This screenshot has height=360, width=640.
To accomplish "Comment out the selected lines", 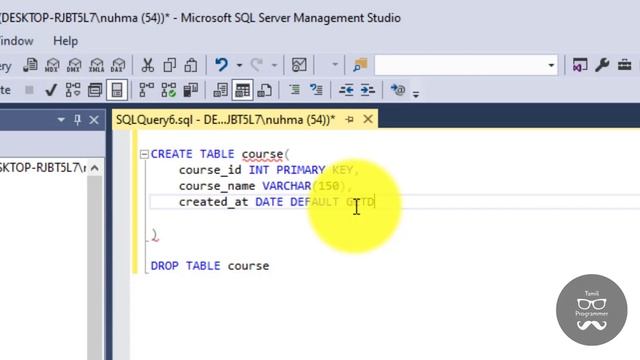I will (294, 90).
